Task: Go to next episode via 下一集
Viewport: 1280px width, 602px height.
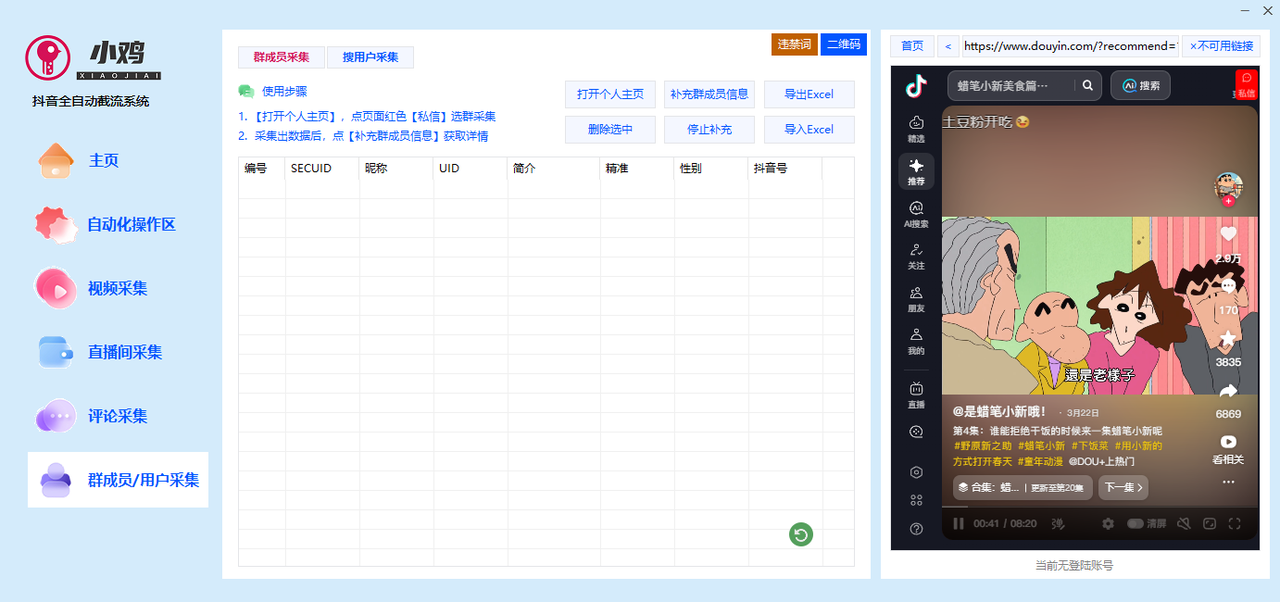Action: pyautogui.click(x=1122, y=488)
